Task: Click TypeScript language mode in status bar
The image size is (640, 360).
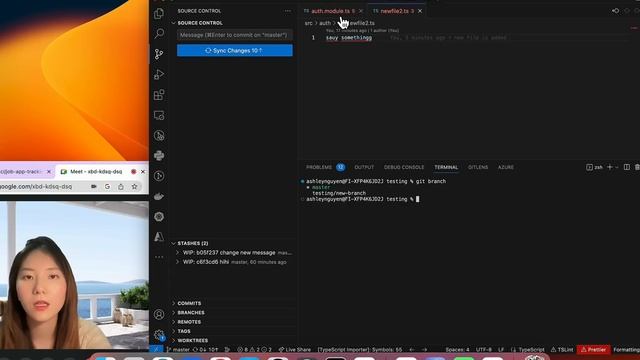Action: [531, 349]
